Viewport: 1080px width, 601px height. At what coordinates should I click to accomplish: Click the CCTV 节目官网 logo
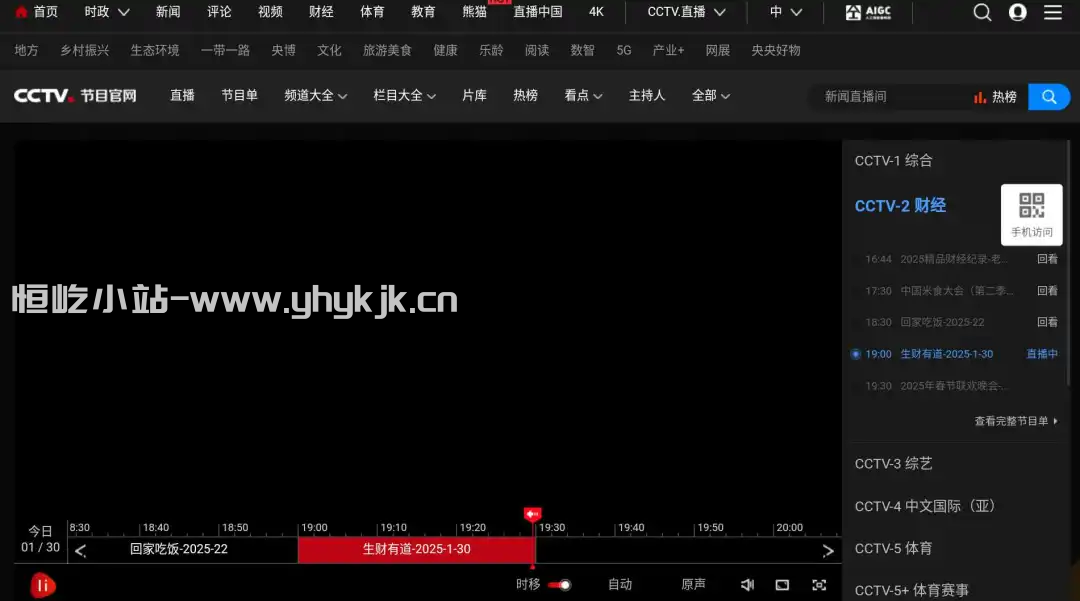(75, 96)
